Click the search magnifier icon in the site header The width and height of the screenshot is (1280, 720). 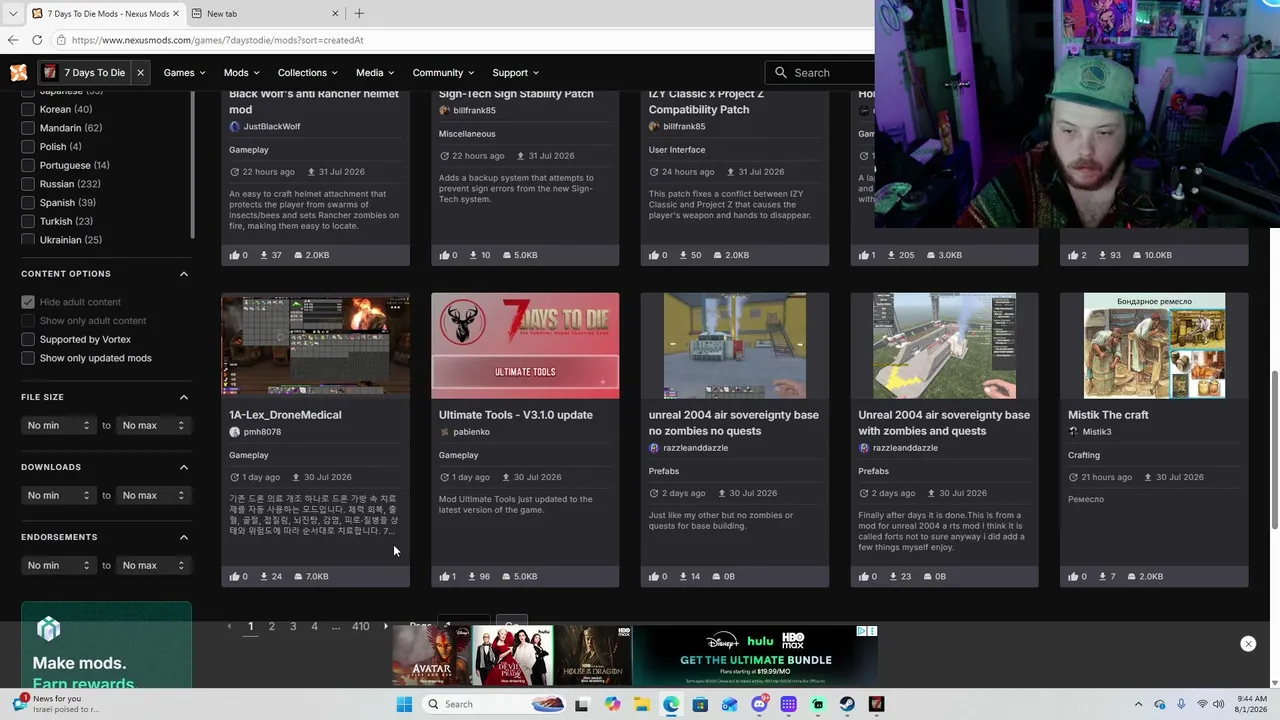[x=781, y=73]
